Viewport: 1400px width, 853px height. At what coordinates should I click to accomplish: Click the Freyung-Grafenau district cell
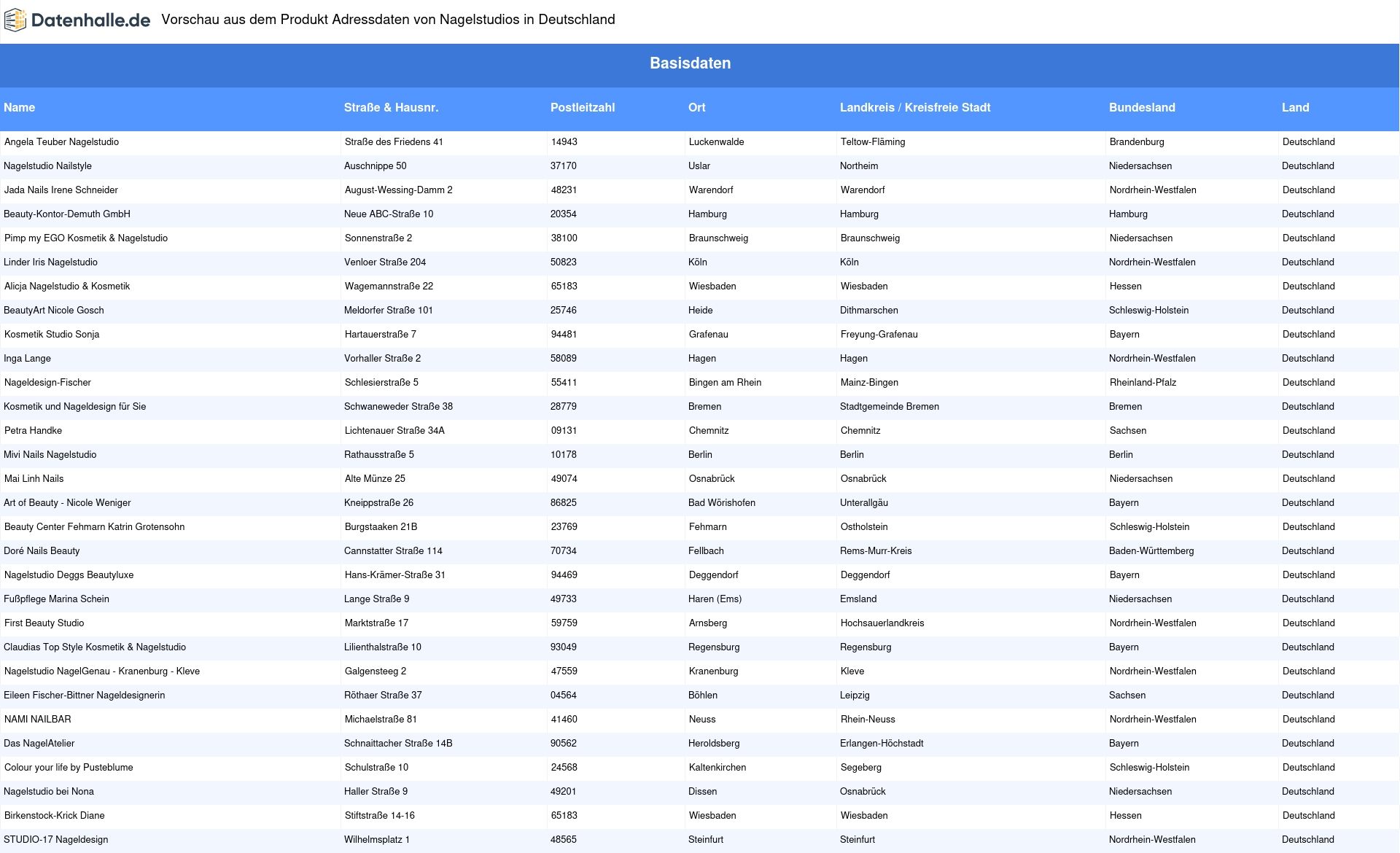click(879, 335)
